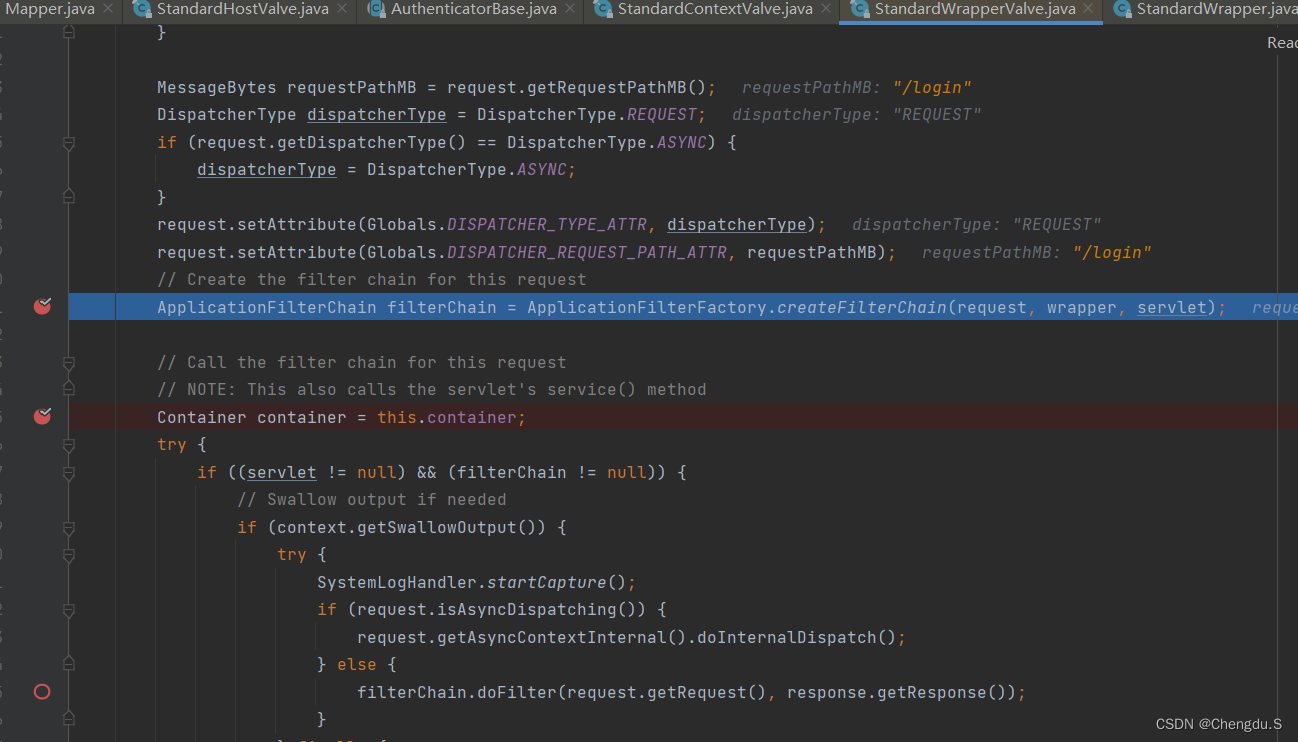The width and height of the screenshot is (1298, 742).
Task: Click the ApplicationFilterChain type name
Action: 267,307
